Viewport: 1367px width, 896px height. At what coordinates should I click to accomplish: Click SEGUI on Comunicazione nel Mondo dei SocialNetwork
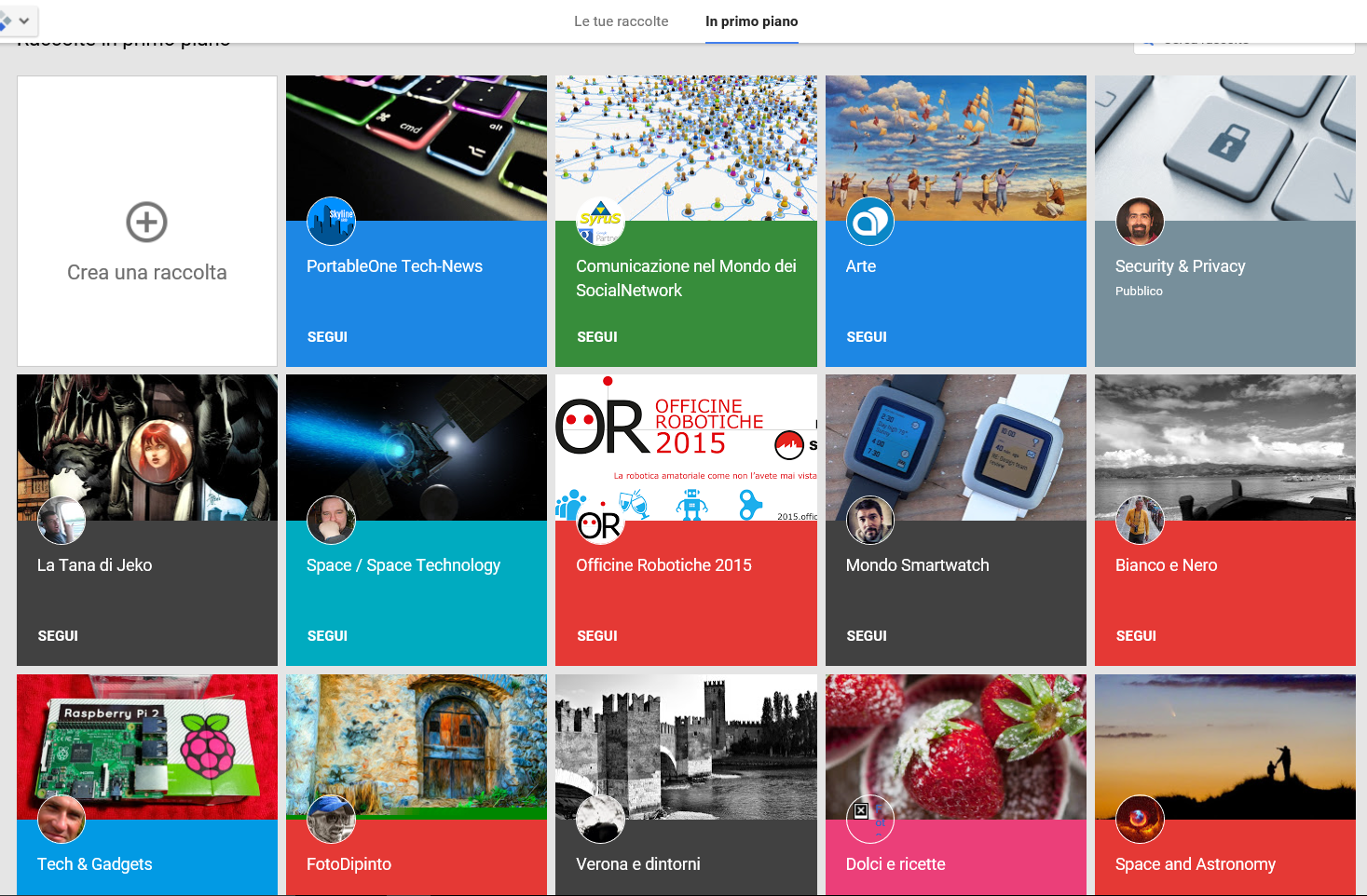pyautogui.click(x=597, y=337)
